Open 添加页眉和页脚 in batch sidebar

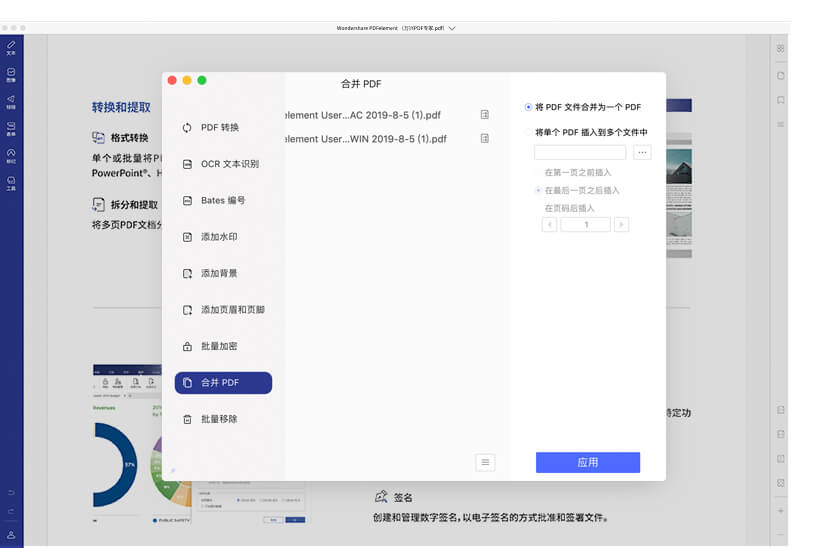223,310
